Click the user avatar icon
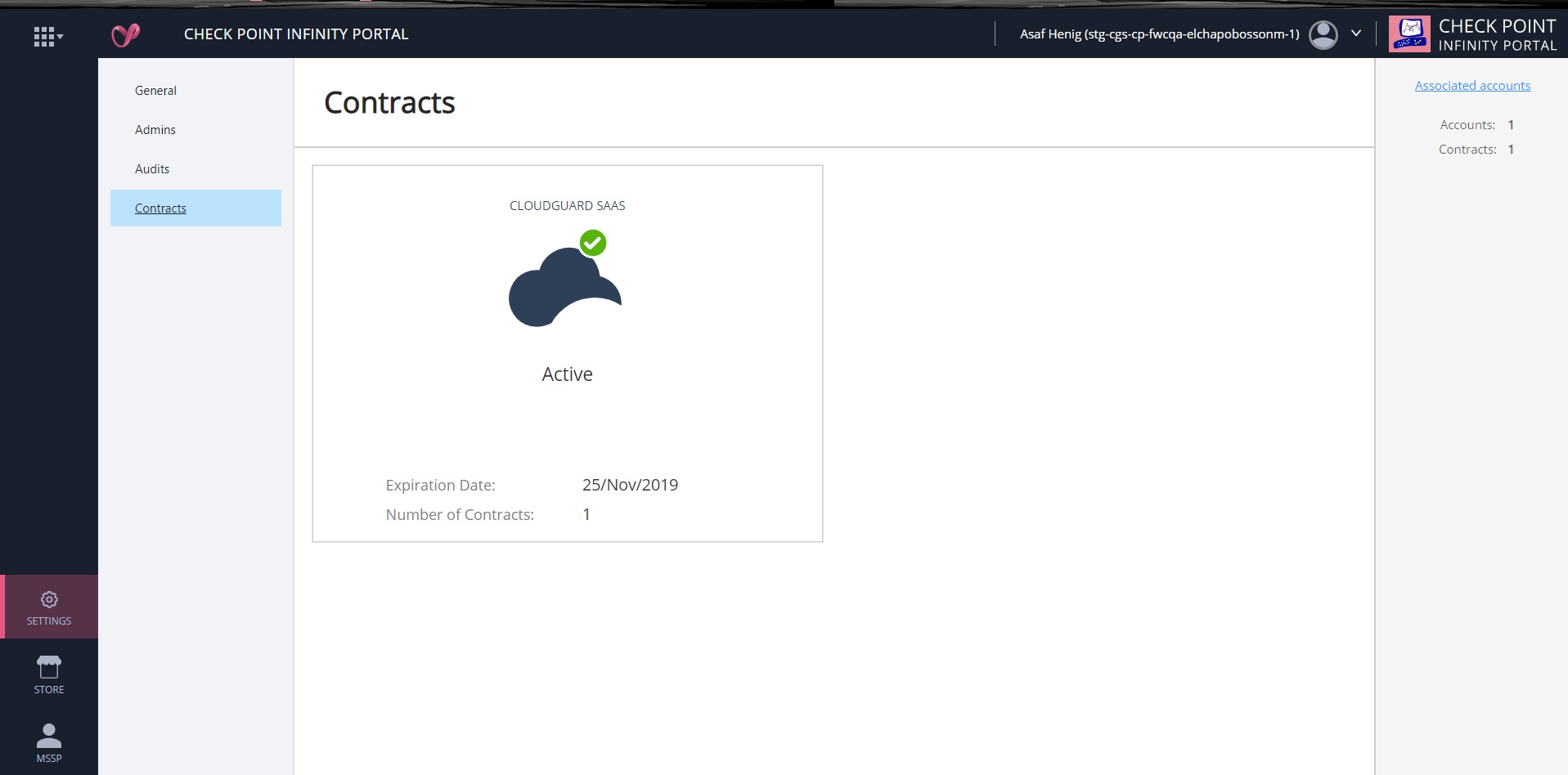This screenshot has width=1568, height=775. click(1323, 34)
